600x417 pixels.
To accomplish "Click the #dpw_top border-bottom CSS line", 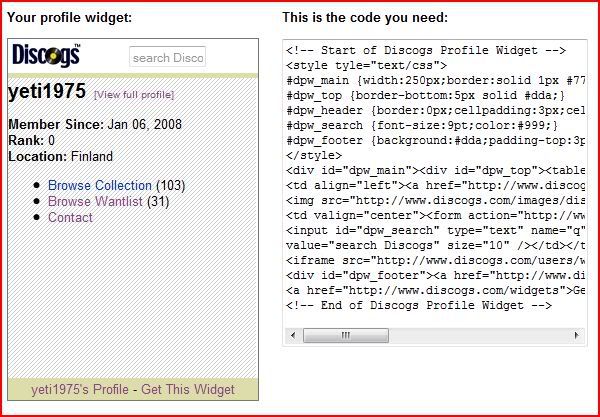I will tap(426, 95).
